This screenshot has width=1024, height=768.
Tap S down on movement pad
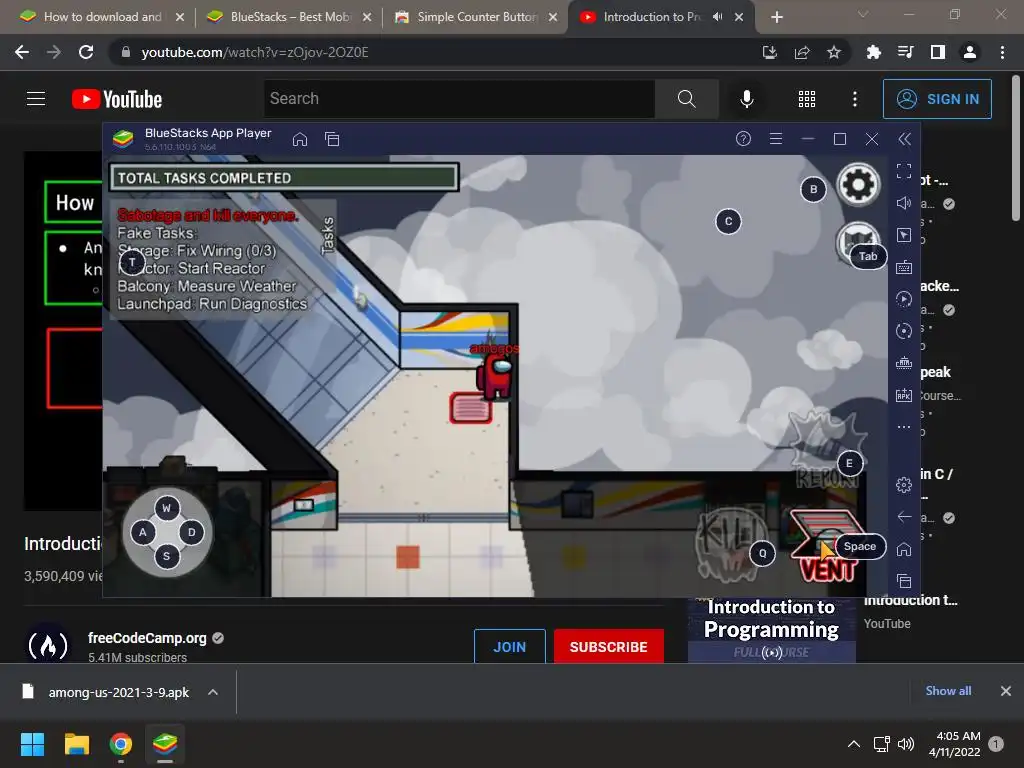click(x=167, y=556)
